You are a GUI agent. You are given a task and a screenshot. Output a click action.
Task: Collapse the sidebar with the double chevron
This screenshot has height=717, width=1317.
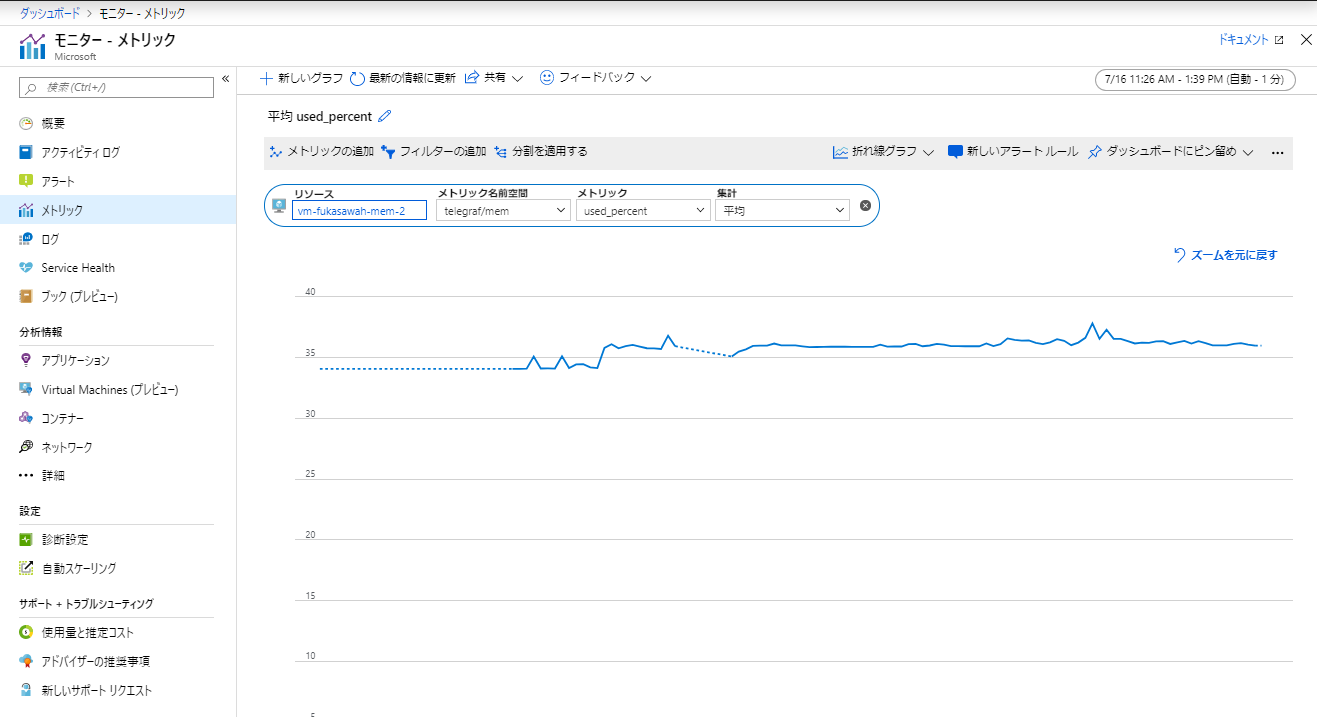(226, 78)
